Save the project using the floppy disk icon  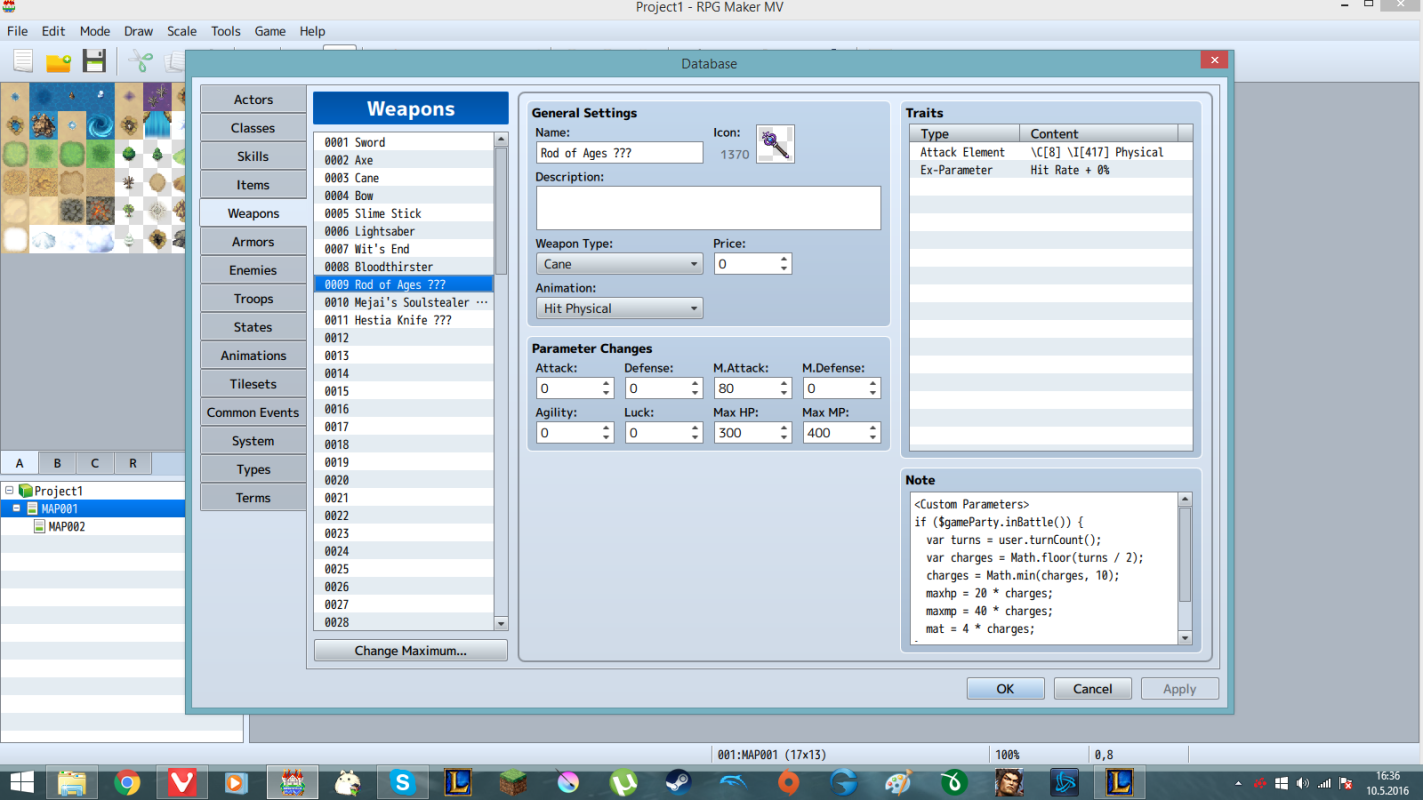tap(94, 61)
